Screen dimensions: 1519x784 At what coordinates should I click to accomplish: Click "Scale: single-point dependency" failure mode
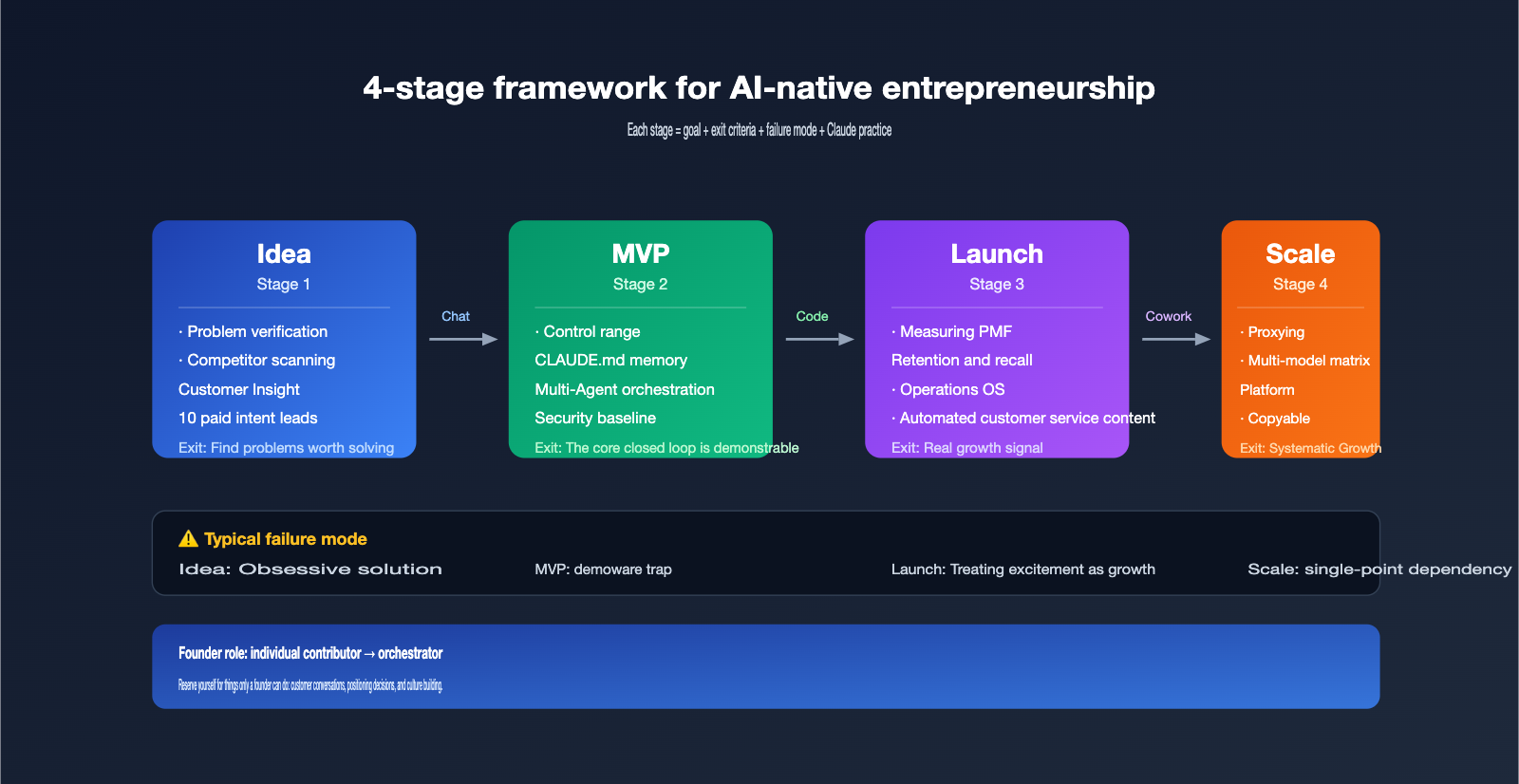[1379, 569]
